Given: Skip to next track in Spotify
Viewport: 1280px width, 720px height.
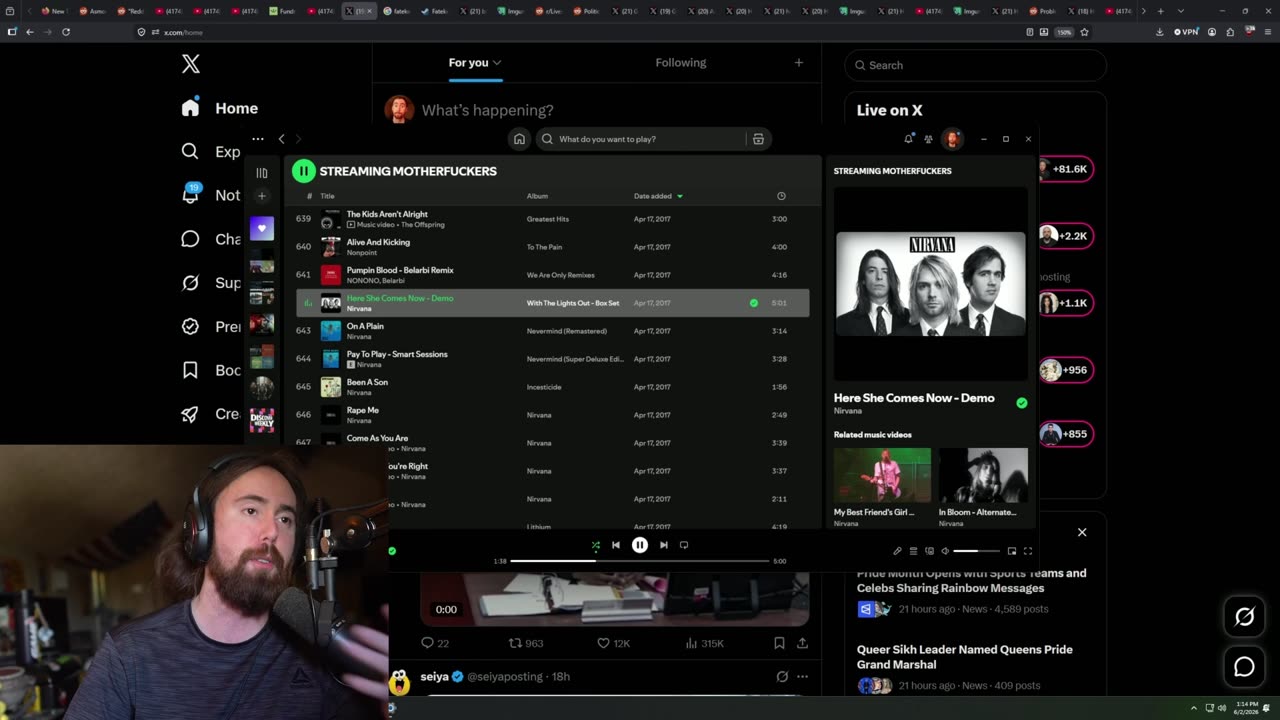Looking at the screenshot, I should click(x=664, y=545).
